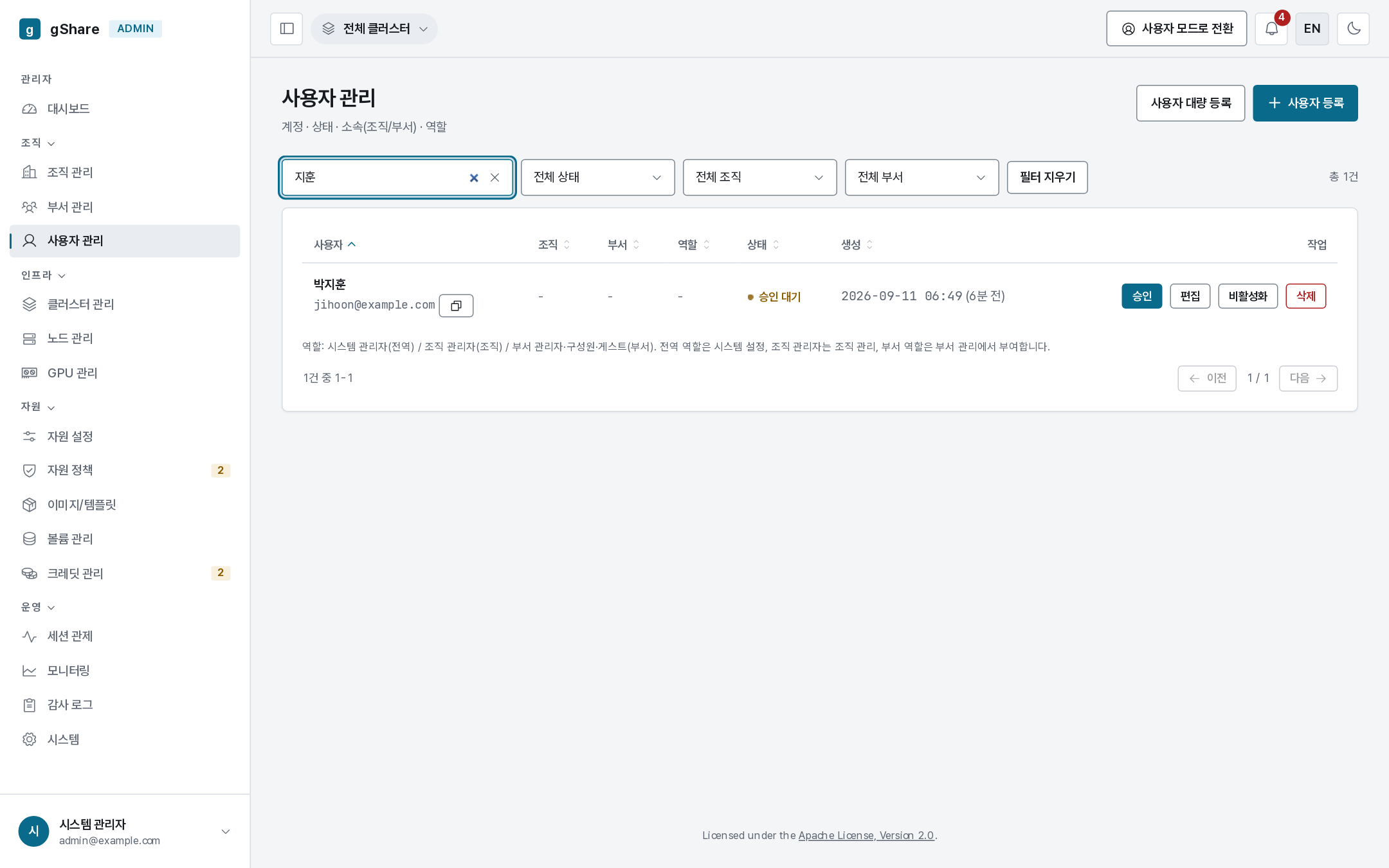Collapse the 자원 section
Image resolution: width=1389 pixels, height=868 pixels.
pyautogui.click(x=38, y=407)
